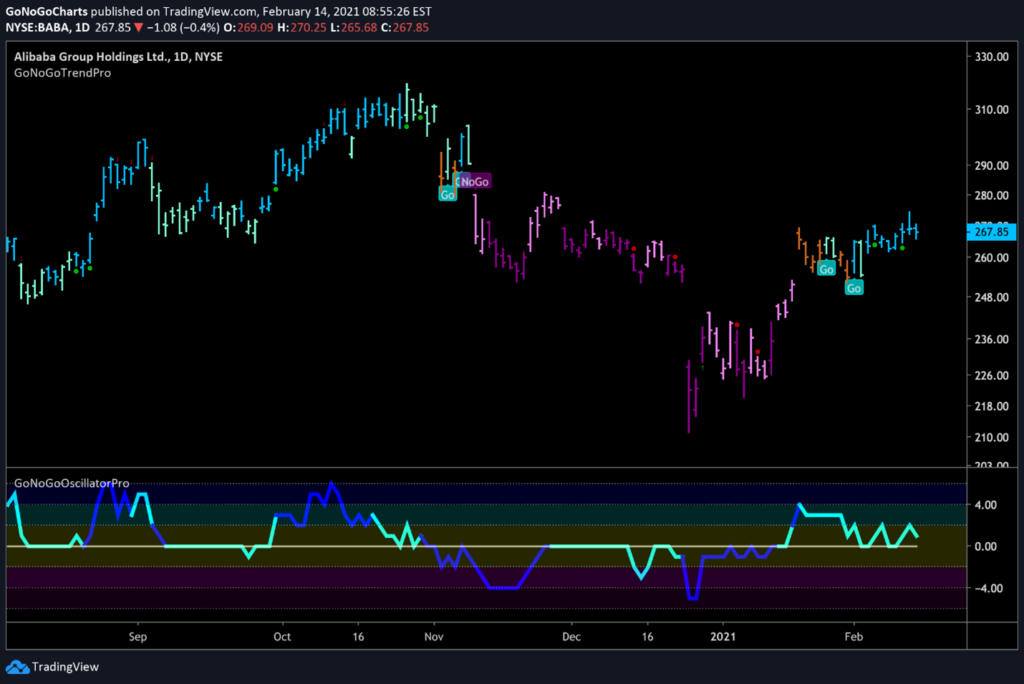
Task: Click the Dec date axis label
Action: (571, 636)
